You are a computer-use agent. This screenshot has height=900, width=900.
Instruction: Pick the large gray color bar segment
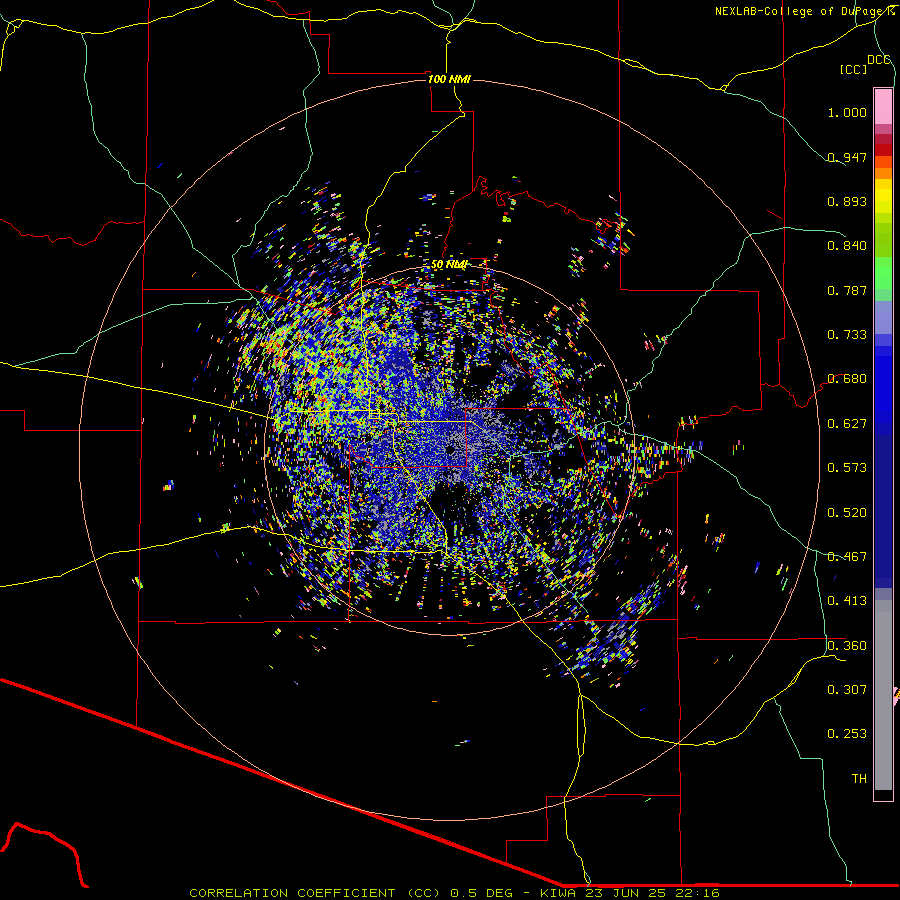pyautogui.click(x=883, y=695)
